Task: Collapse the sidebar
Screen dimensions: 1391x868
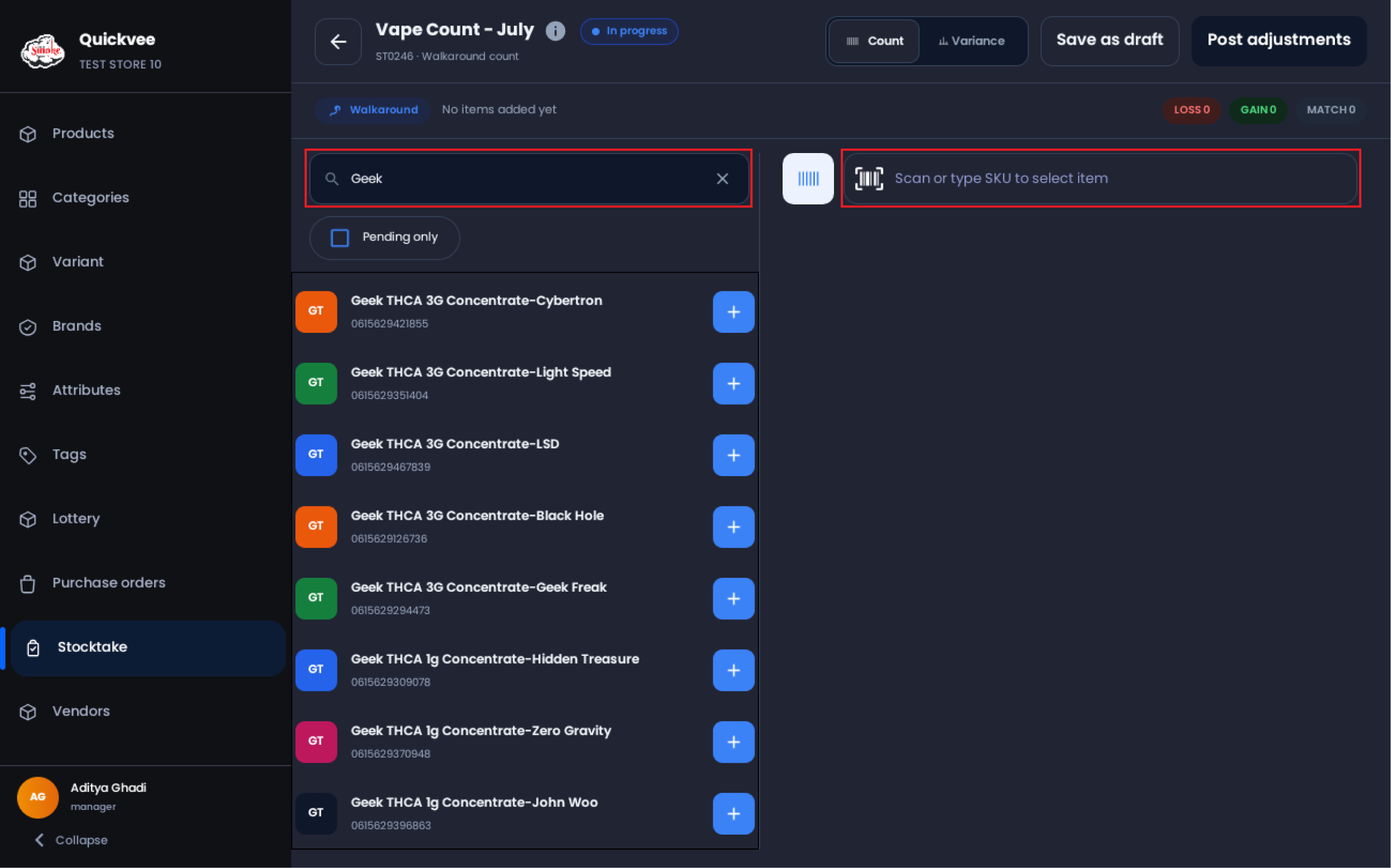Action: 71,840
